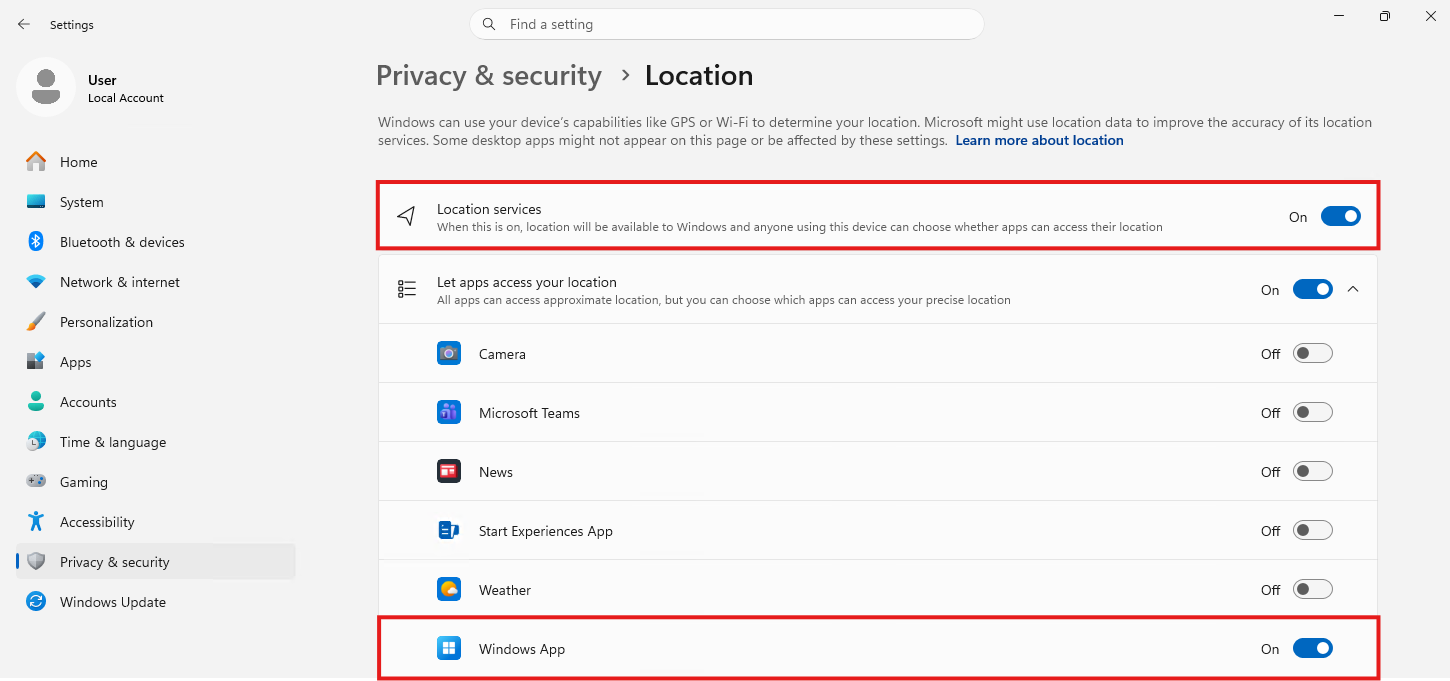Screen dimensions: 1450x681
Task: Click the Weather app icon
Action: (449, 589)
